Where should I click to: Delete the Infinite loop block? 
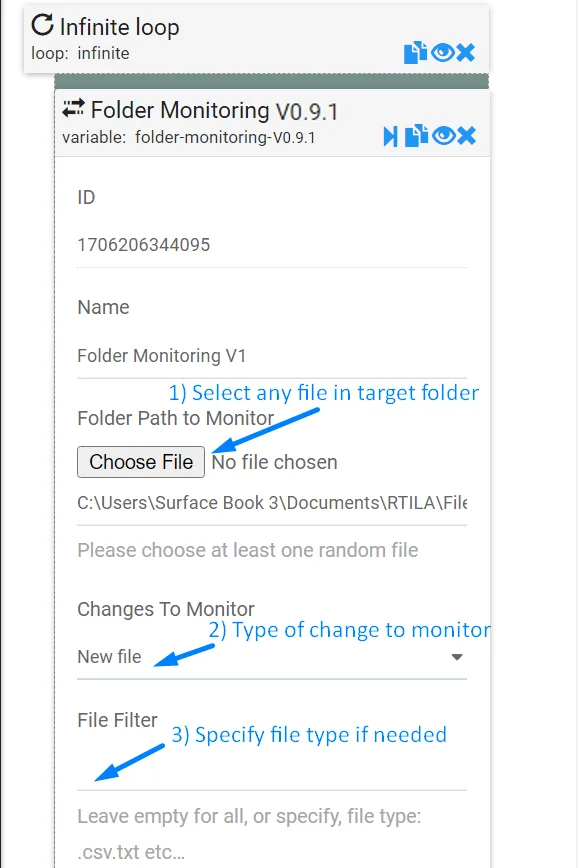pyautogui.click(x=466, y=53)
